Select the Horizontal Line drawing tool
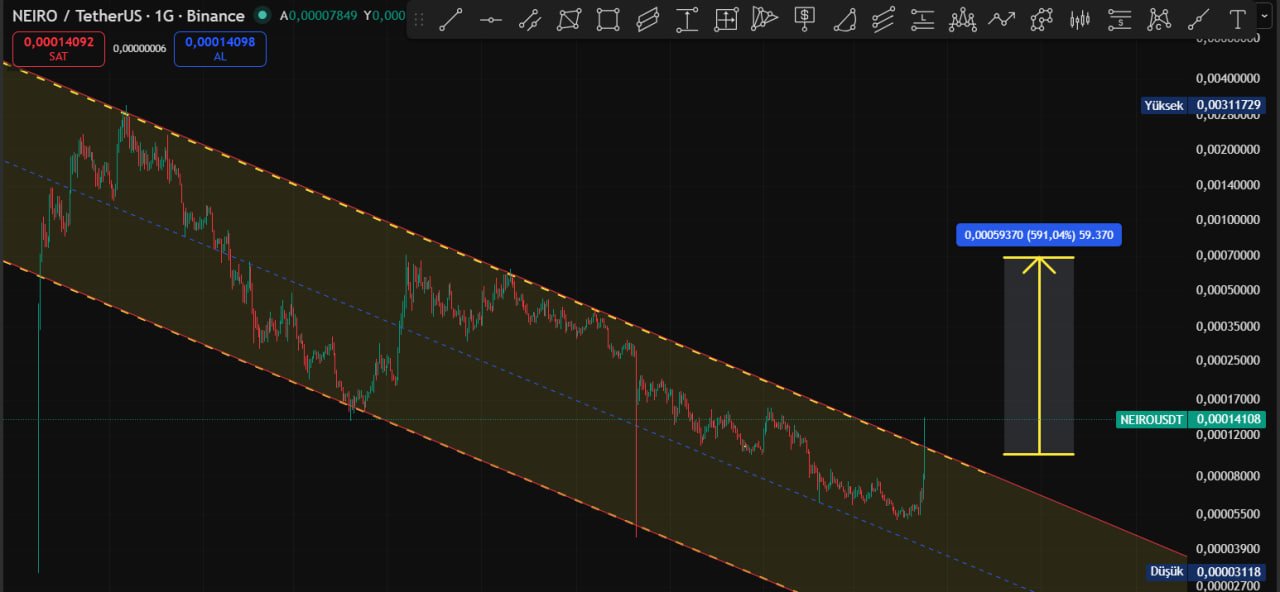Image resolution: width=1280 pixels, height=592 pixels. pyautogui.click(x=490, y=19)
